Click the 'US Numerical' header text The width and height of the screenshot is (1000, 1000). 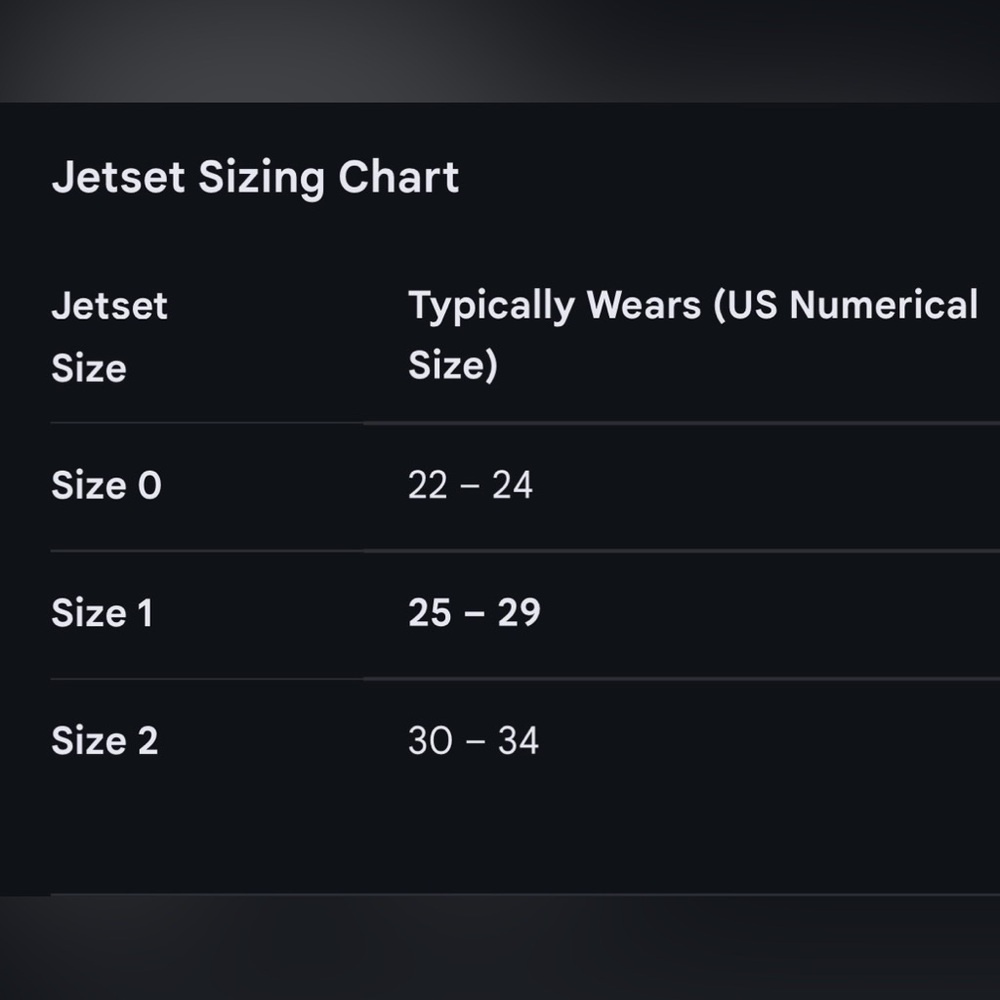(x=846, y=305)
